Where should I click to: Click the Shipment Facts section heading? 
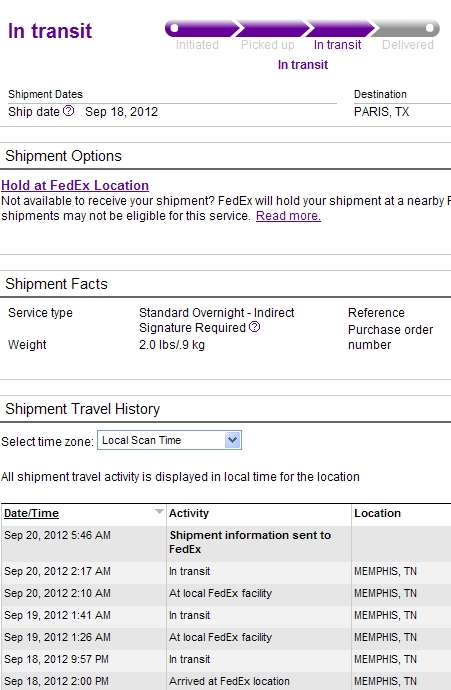coord(56,284)
